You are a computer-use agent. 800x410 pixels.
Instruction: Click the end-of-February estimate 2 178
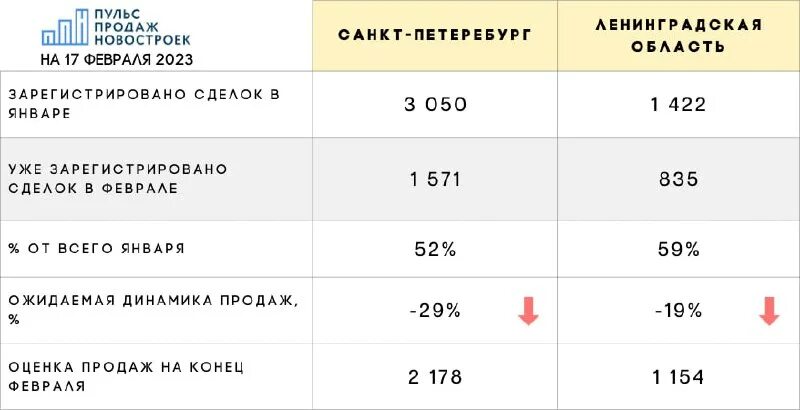(x=435, y=377)
